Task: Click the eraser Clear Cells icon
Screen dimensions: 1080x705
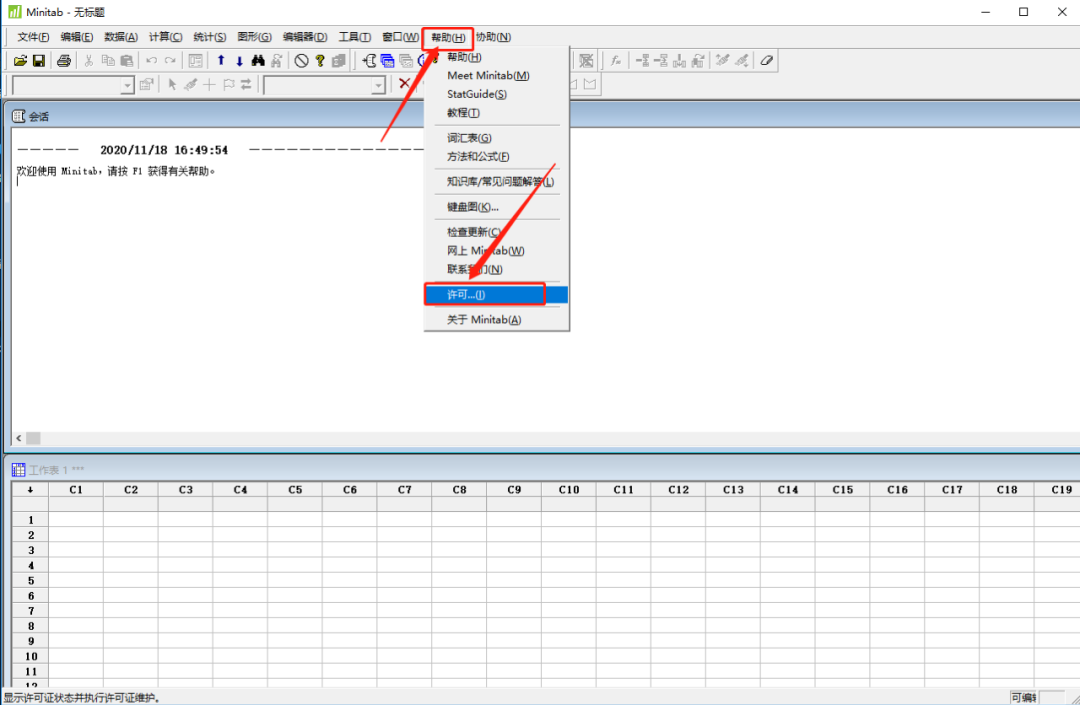Action: click(x=767, y=61)
